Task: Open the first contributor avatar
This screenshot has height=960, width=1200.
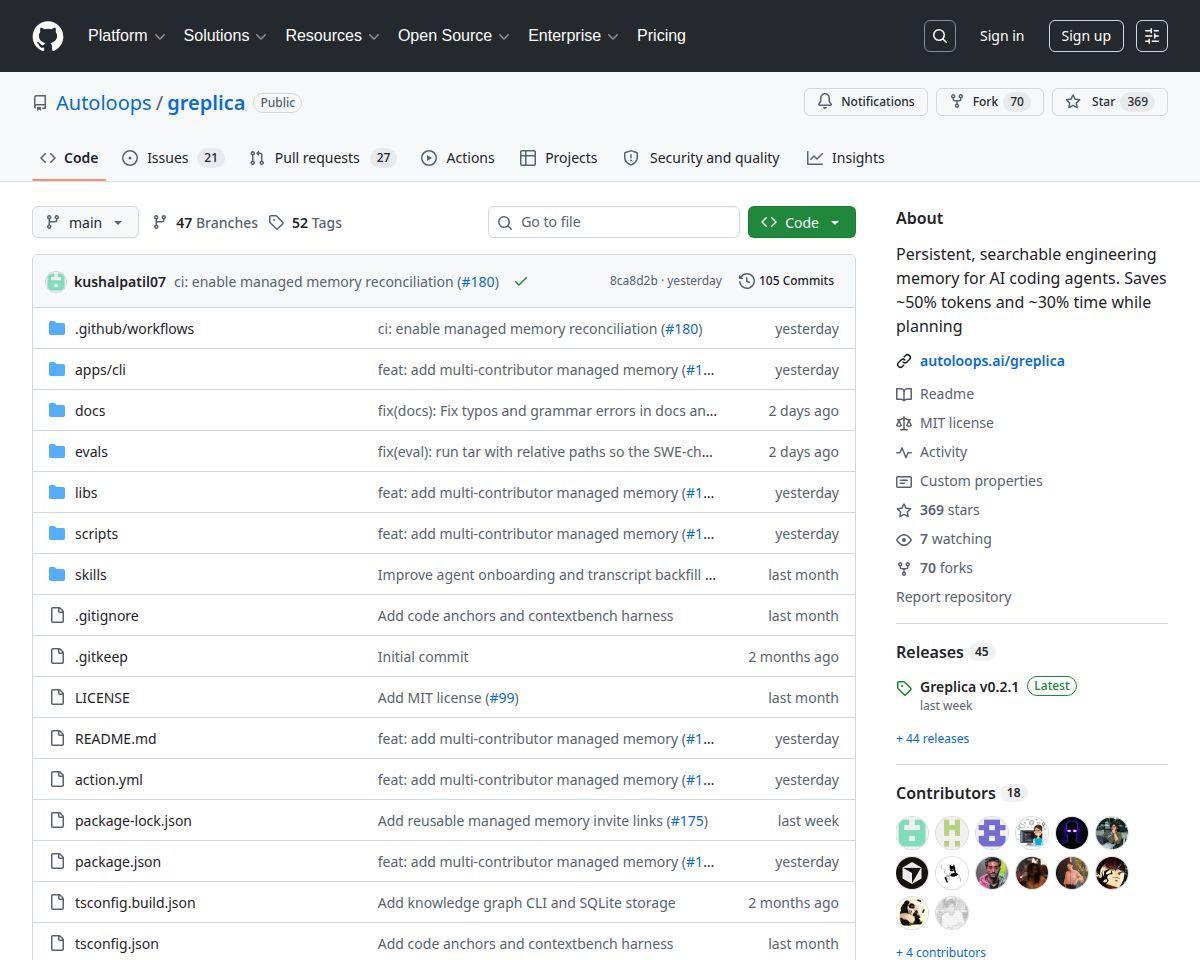Action: [x=912, y=833]
